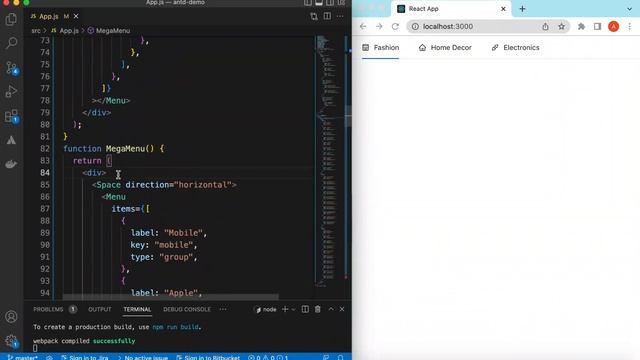This screenshot has width=640, height=360.
Task: Kill the terminal with trash icon
Action: 318,309
